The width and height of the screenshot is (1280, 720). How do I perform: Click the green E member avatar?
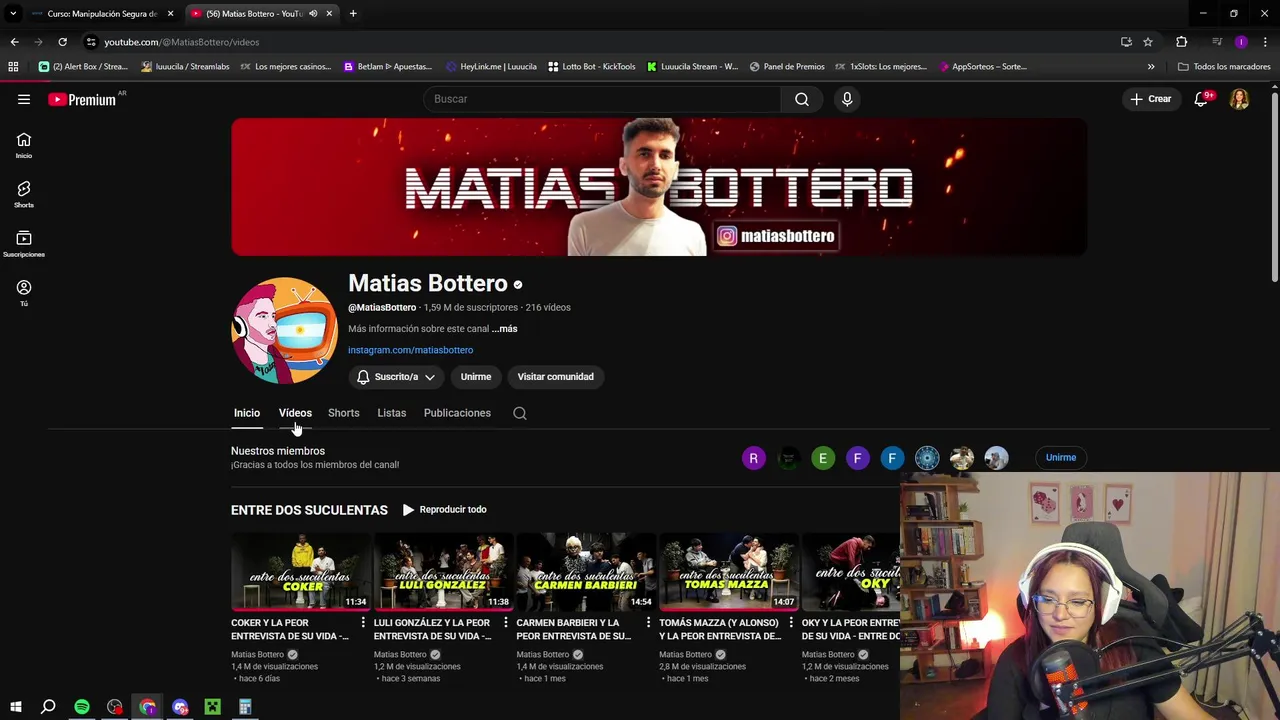point(823,458)
